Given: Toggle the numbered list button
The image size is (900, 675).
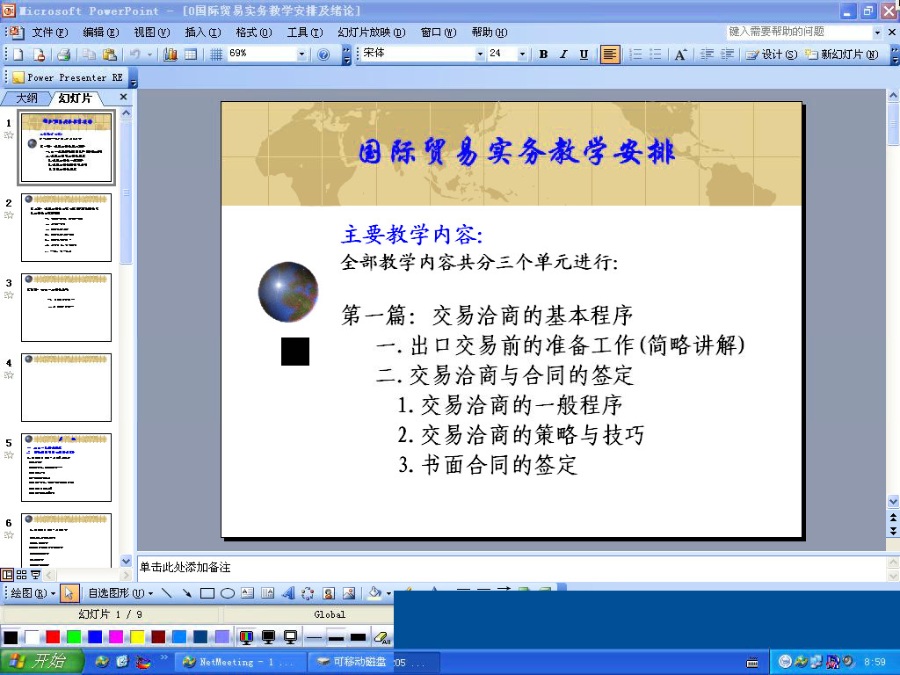Looking at the screenshot, I should (635, 55).
